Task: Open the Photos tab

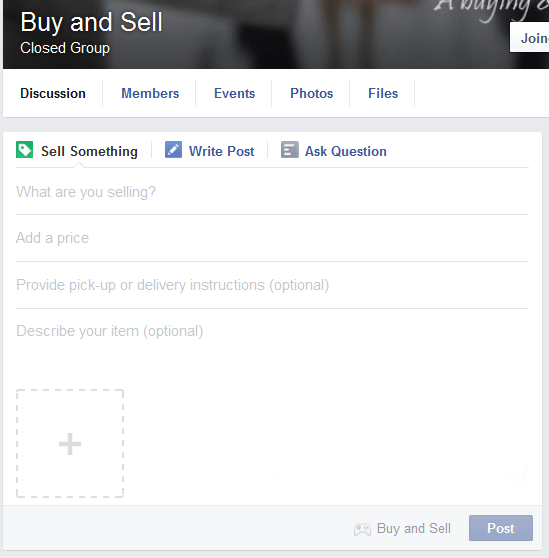Action: coord(311,93)
